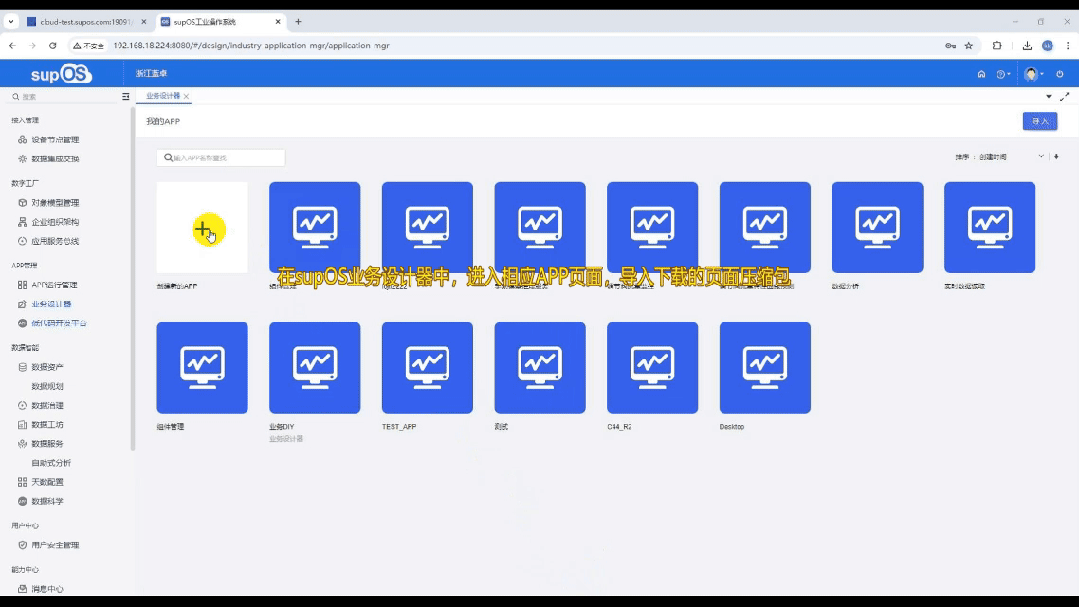The width and height of the screenshot is (1079, 607).
Task: Open 数据规划 in sidebar
Action: pyautogui.click(x=47, y=387)
